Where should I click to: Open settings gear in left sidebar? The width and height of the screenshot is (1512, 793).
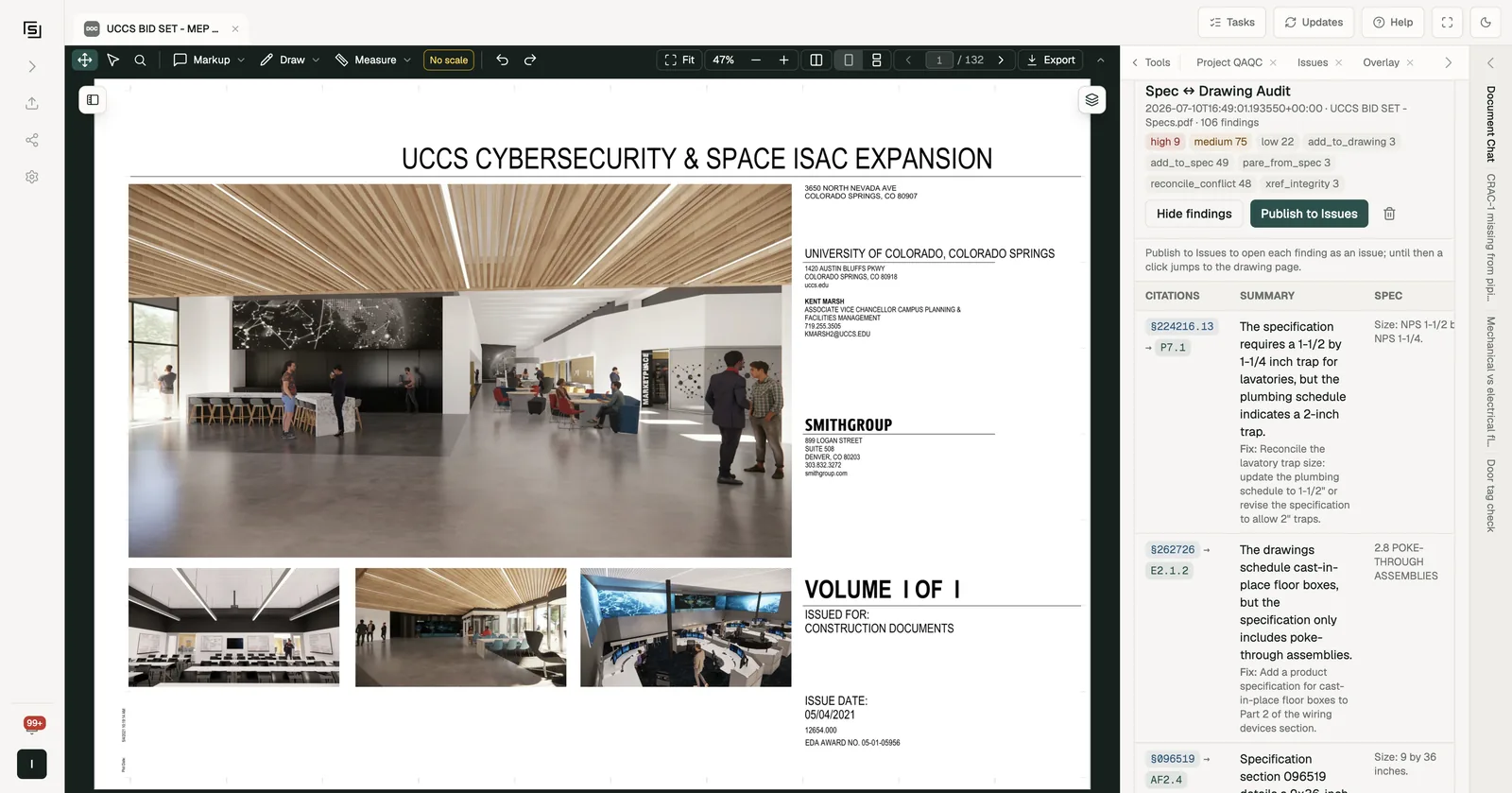32,177
